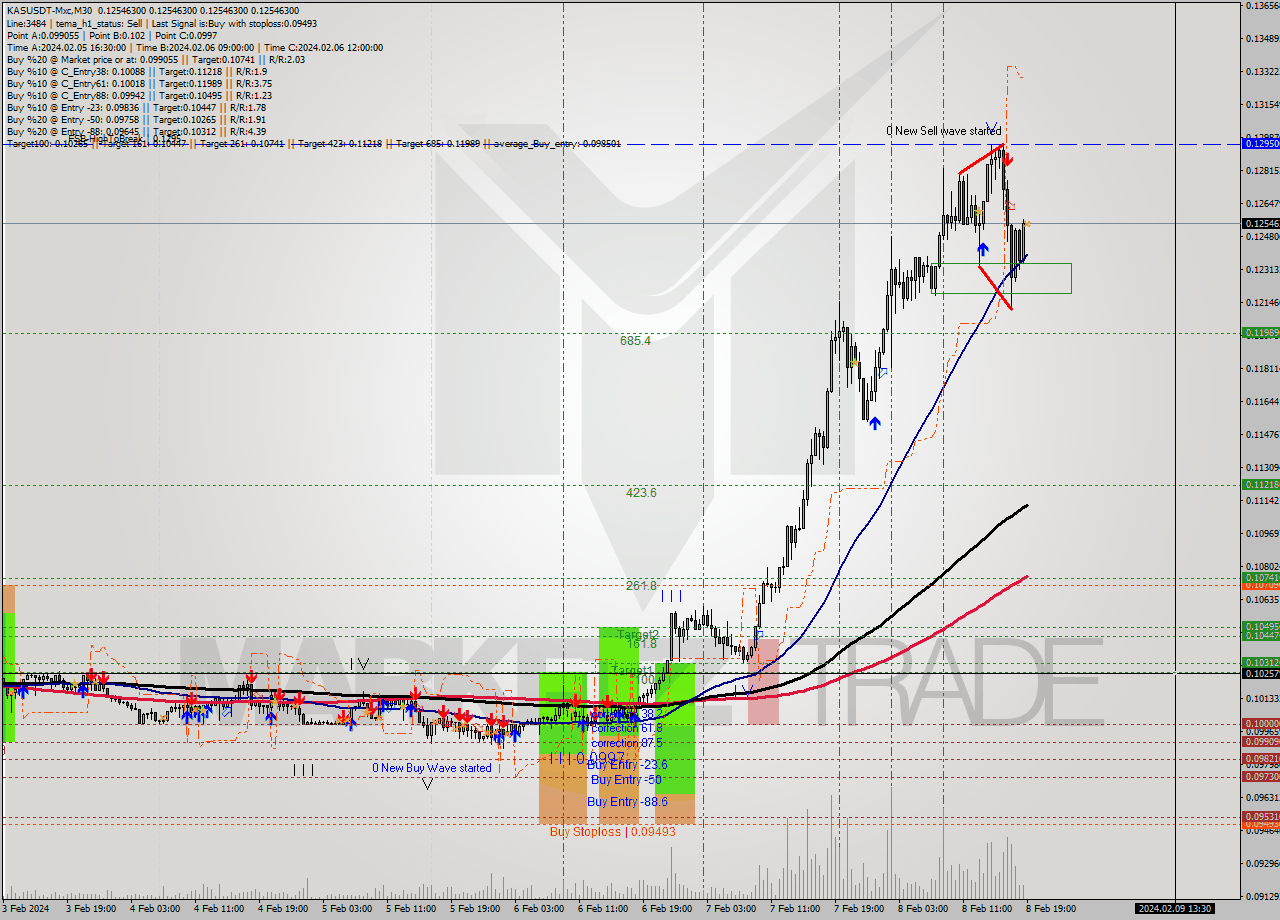This screenshot has height=920, width=1280.
Task: Click the red down arrow at the chart peak
Action: pyautogui.click(x=1008, y=159)
